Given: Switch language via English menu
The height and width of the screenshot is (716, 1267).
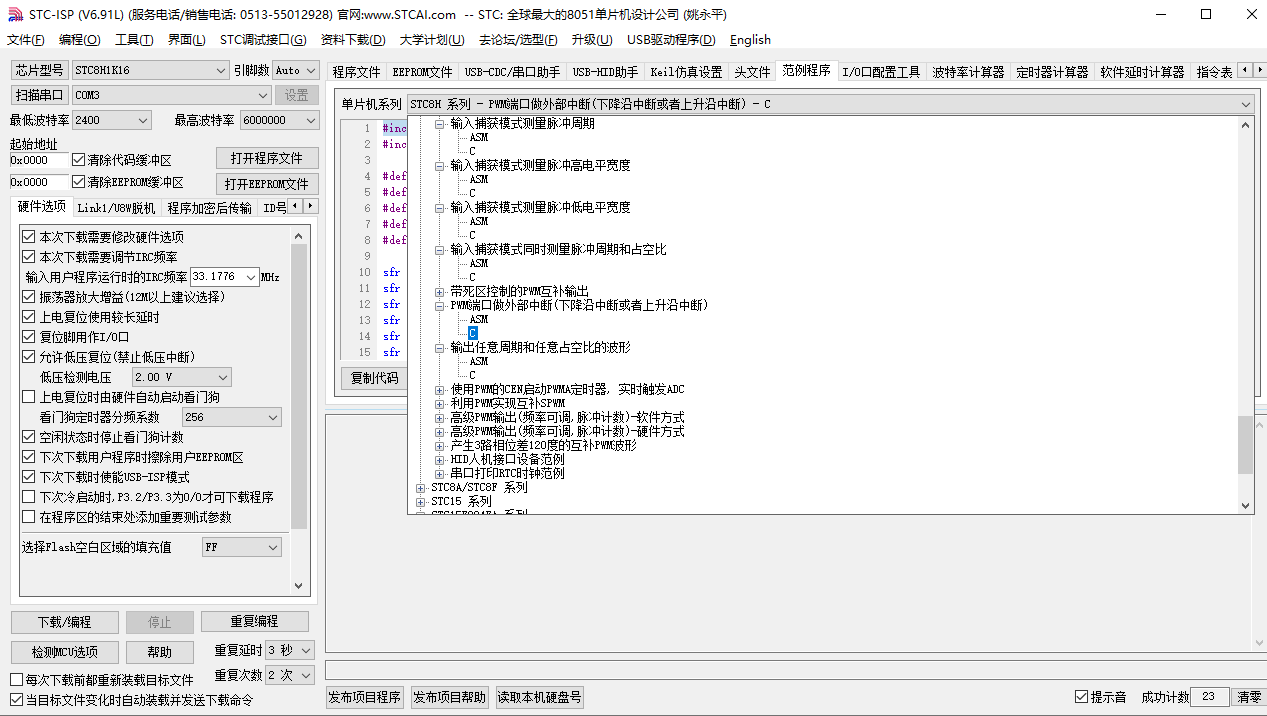Looking at the screenshot, I should pyautogui.click(x=750, y=40).
